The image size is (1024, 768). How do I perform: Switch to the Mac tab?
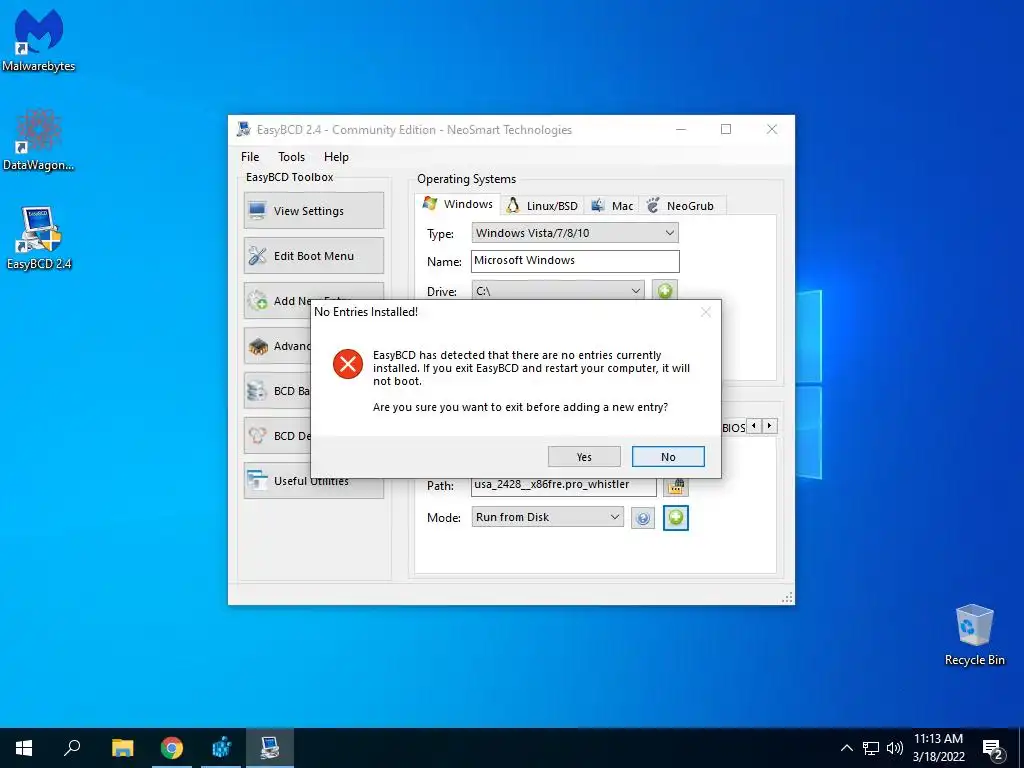click(612, 206)
